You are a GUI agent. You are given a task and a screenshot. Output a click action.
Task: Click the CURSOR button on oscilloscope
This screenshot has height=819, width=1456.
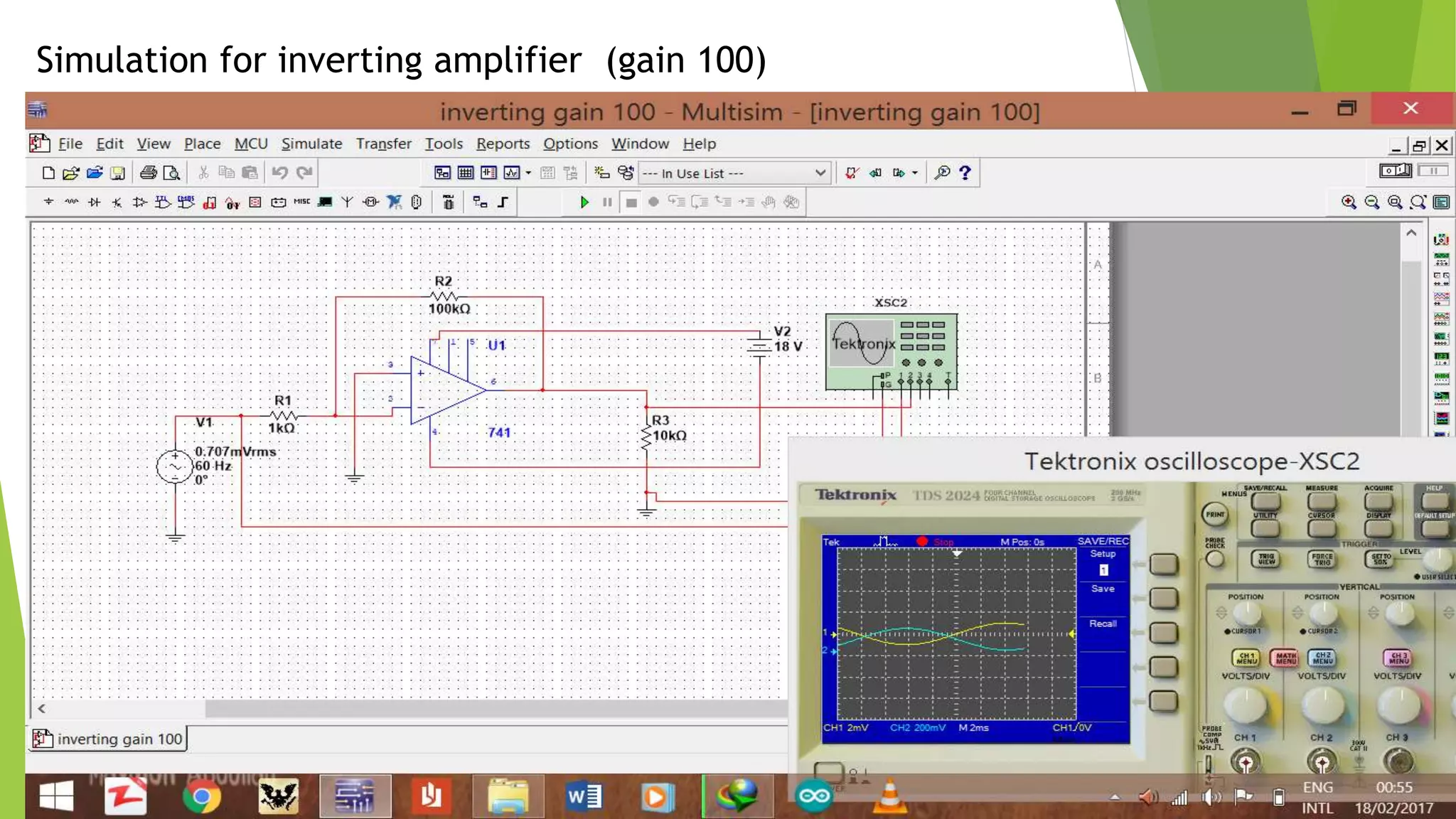point(1322,528)
